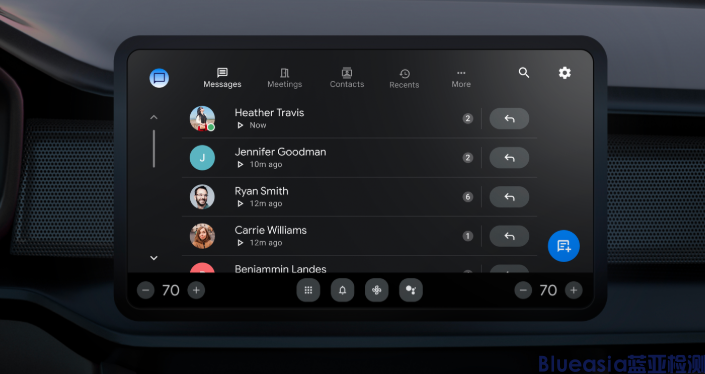Reply to Ryan Smith message
Screen dimensions: 705x374
pos(509,197)
